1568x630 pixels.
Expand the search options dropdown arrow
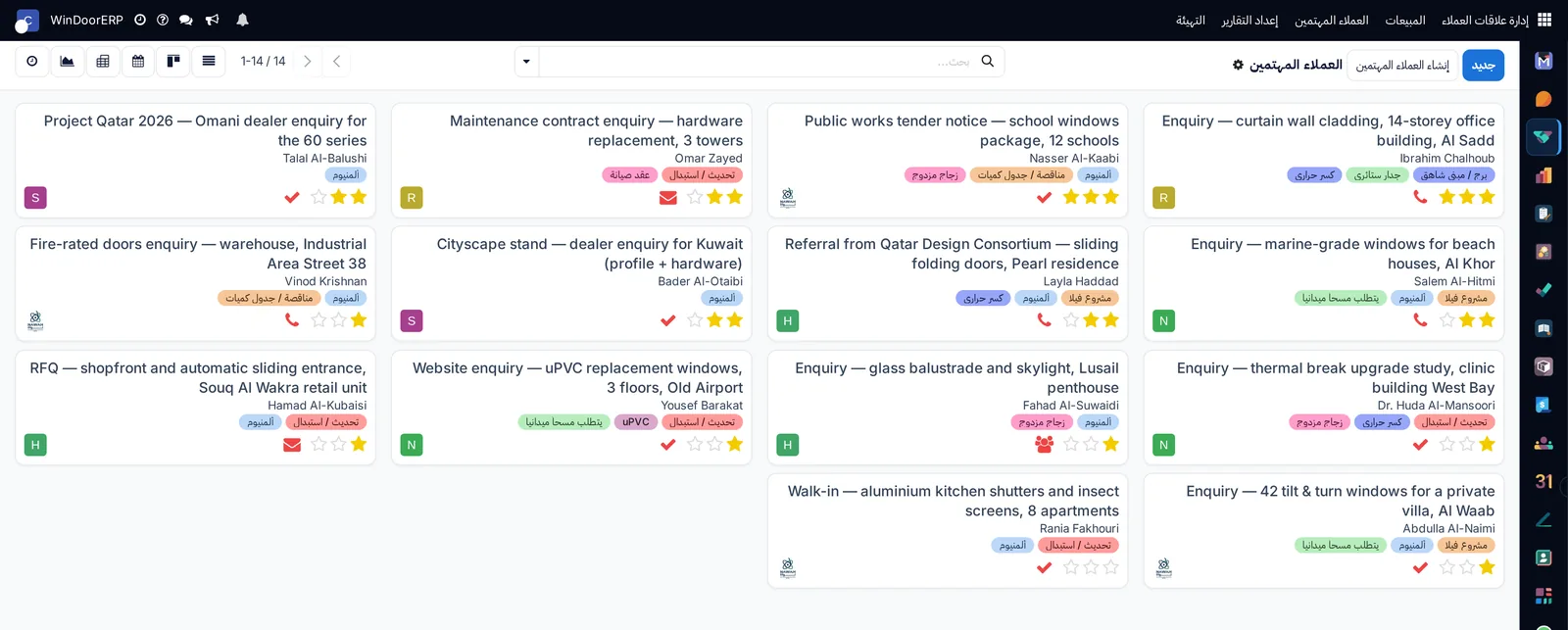coord(526,62)
